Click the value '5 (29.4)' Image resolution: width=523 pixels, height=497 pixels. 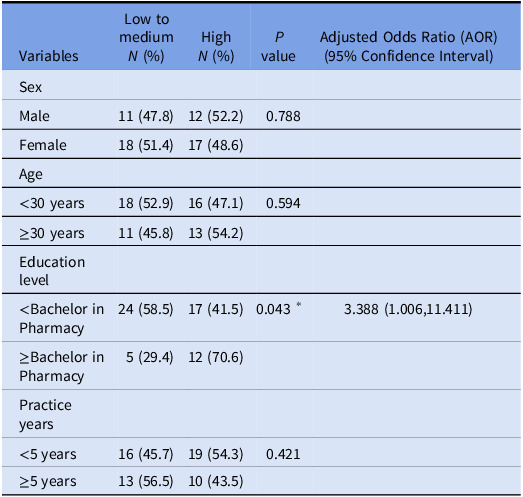tap(149, 357)
